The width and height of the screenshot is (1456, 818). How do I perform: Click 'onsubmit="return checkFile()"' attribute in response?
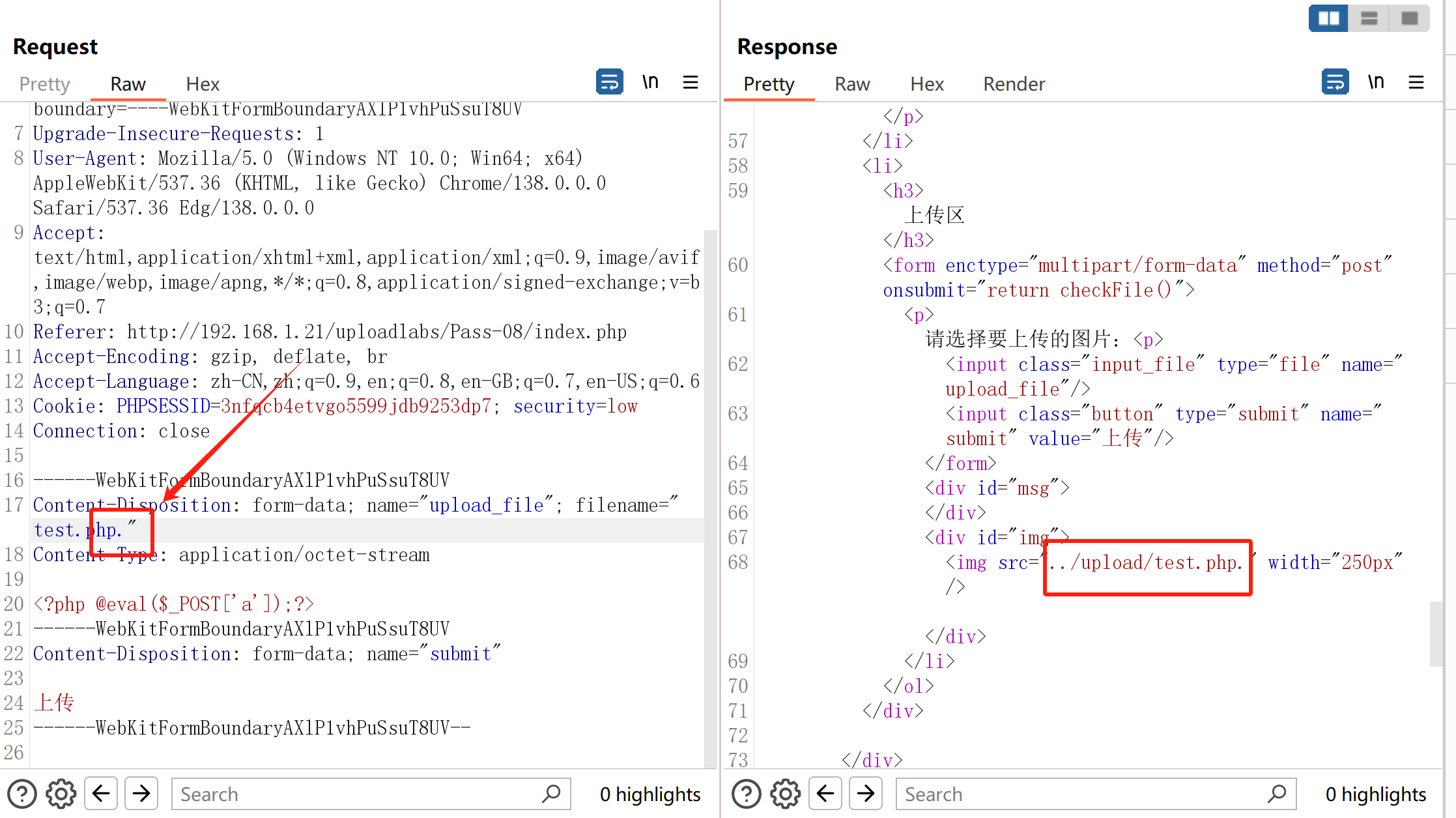coord(1038,290)
